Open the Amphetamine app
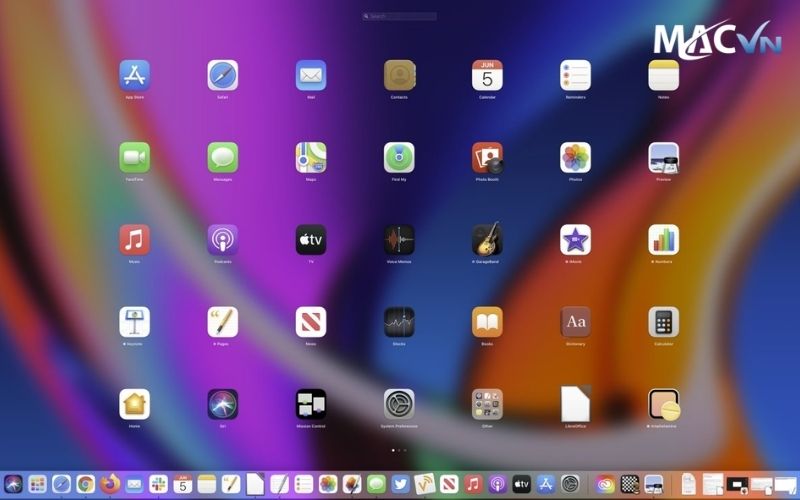 (664, 404)
